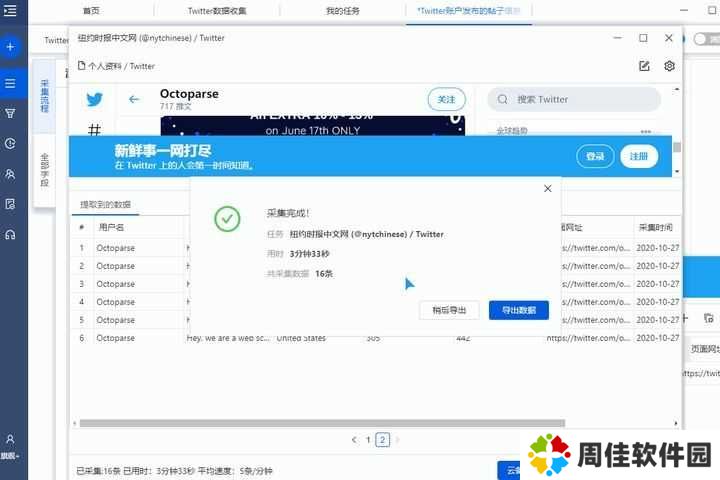Click the 搜索 Twitter search field
The width and height of the screenshot is (720, 480).
tap(574, 99)
